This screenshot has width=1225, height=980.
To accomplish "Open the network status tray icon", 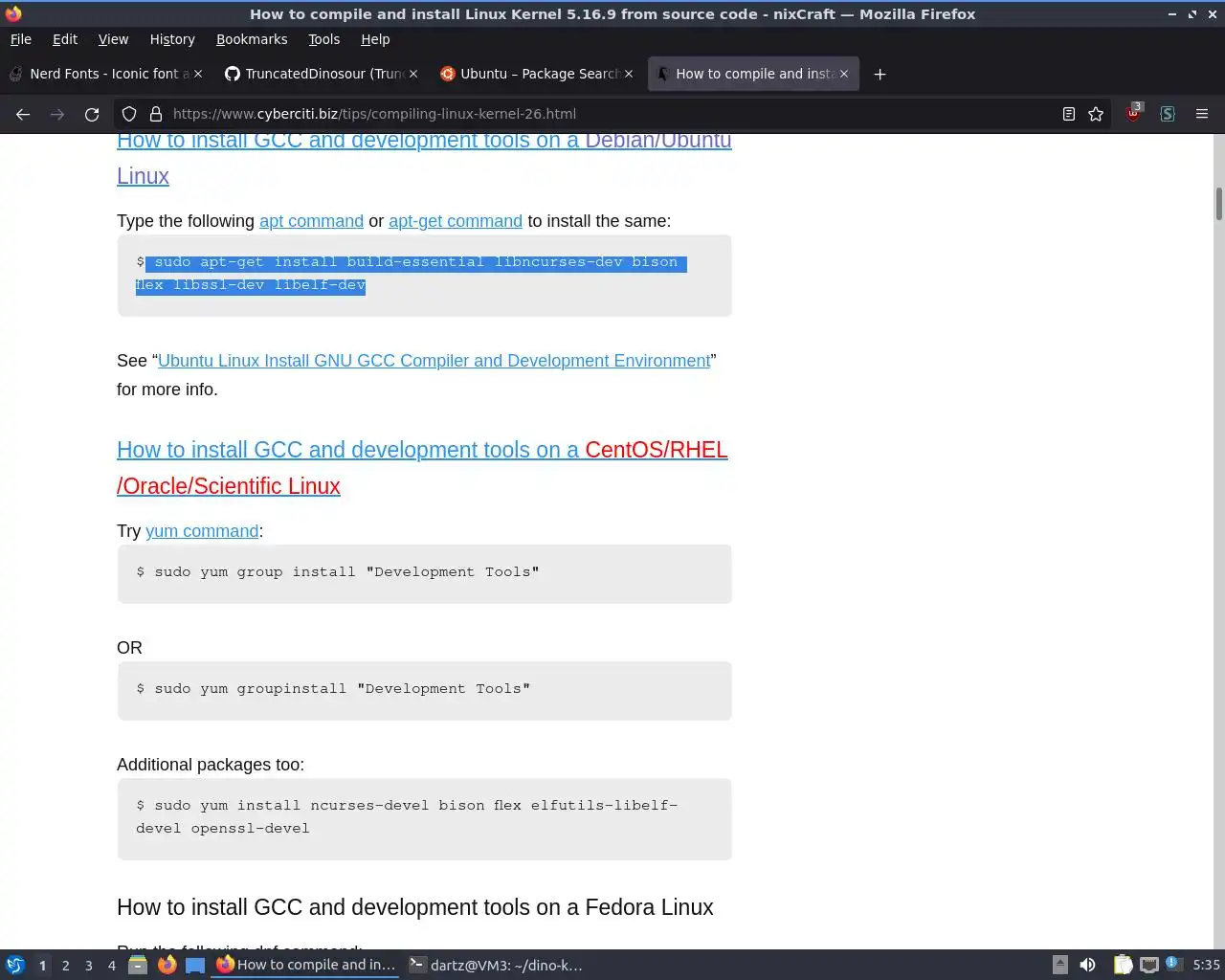I will [1149, 965].
